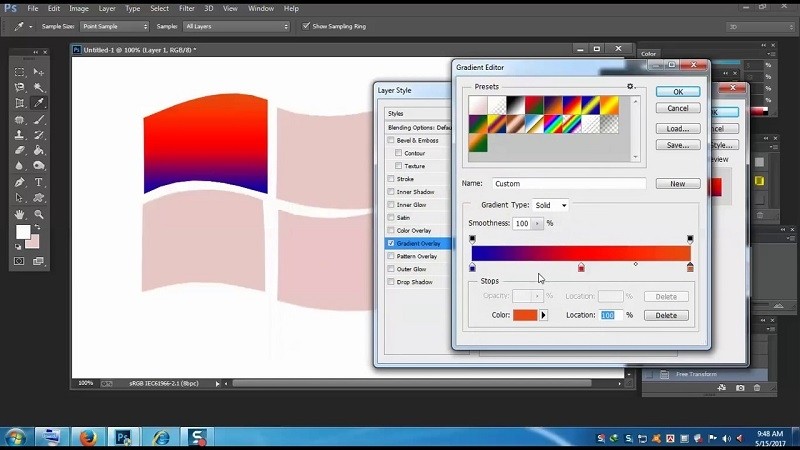Viewport: 800px width, 450px height.
Task: Open the Image menu
Action: (x=79, y=9)
